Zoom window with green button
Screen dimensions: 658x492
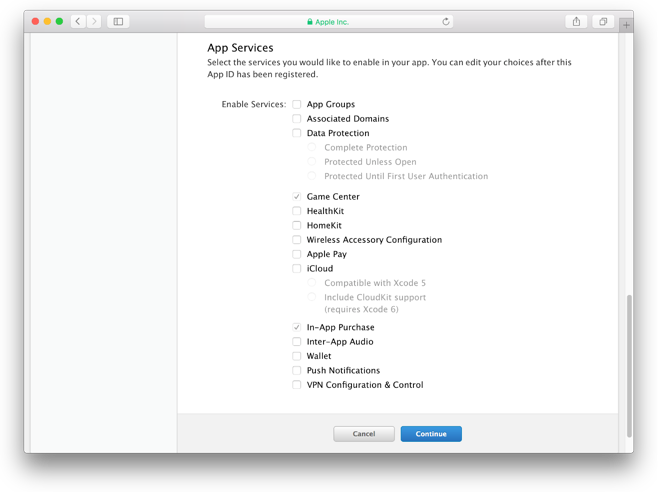pos(59,21)
